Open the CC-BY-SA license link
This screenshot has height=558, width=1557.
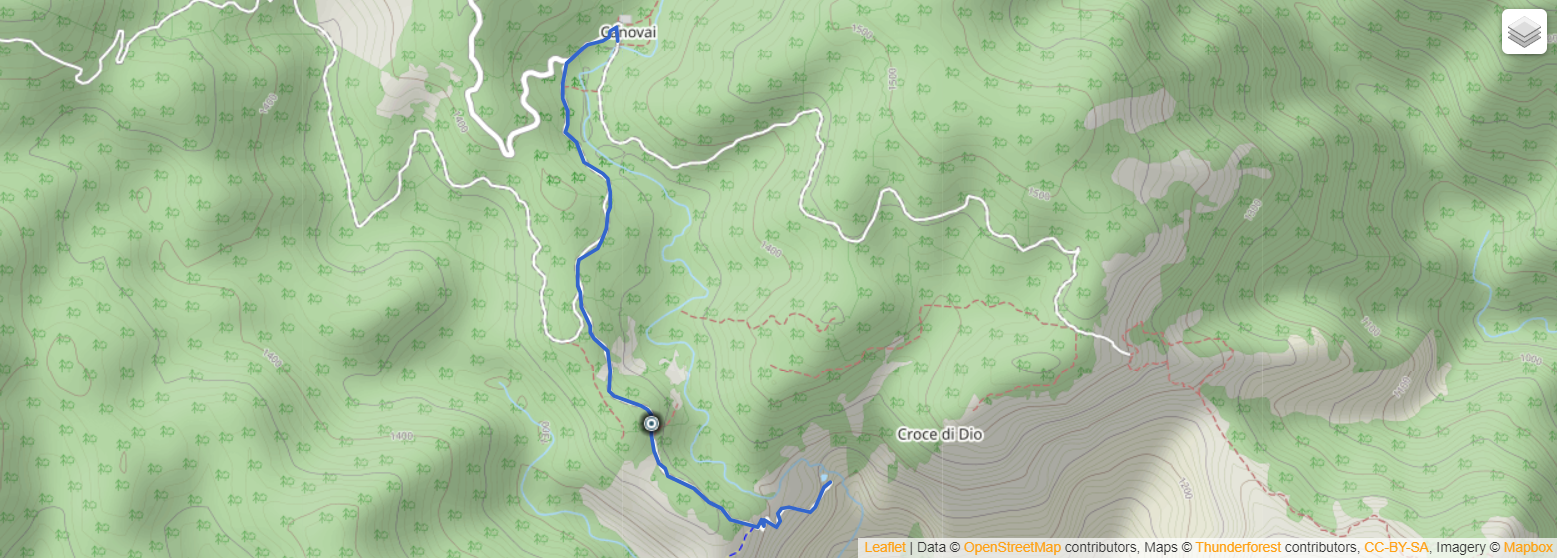click(1396, 547)
